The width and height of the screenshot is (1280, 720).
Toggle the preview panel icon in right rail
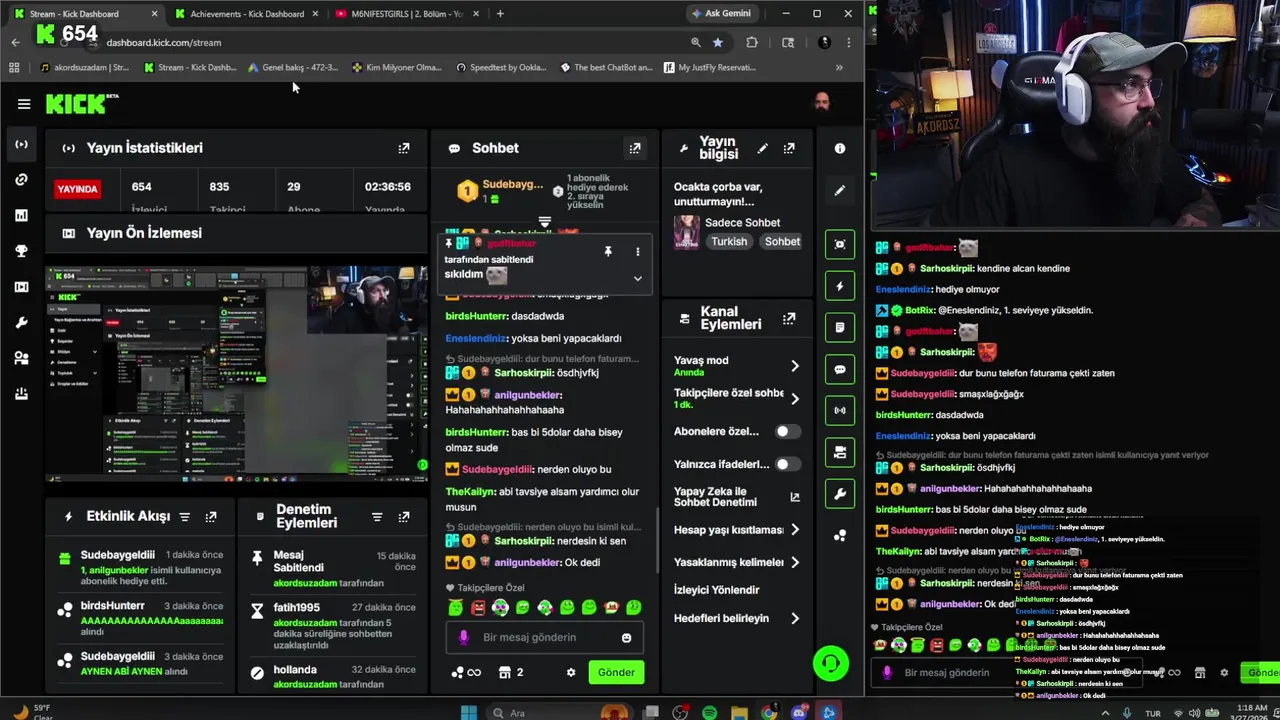click(x=840, y=244)
